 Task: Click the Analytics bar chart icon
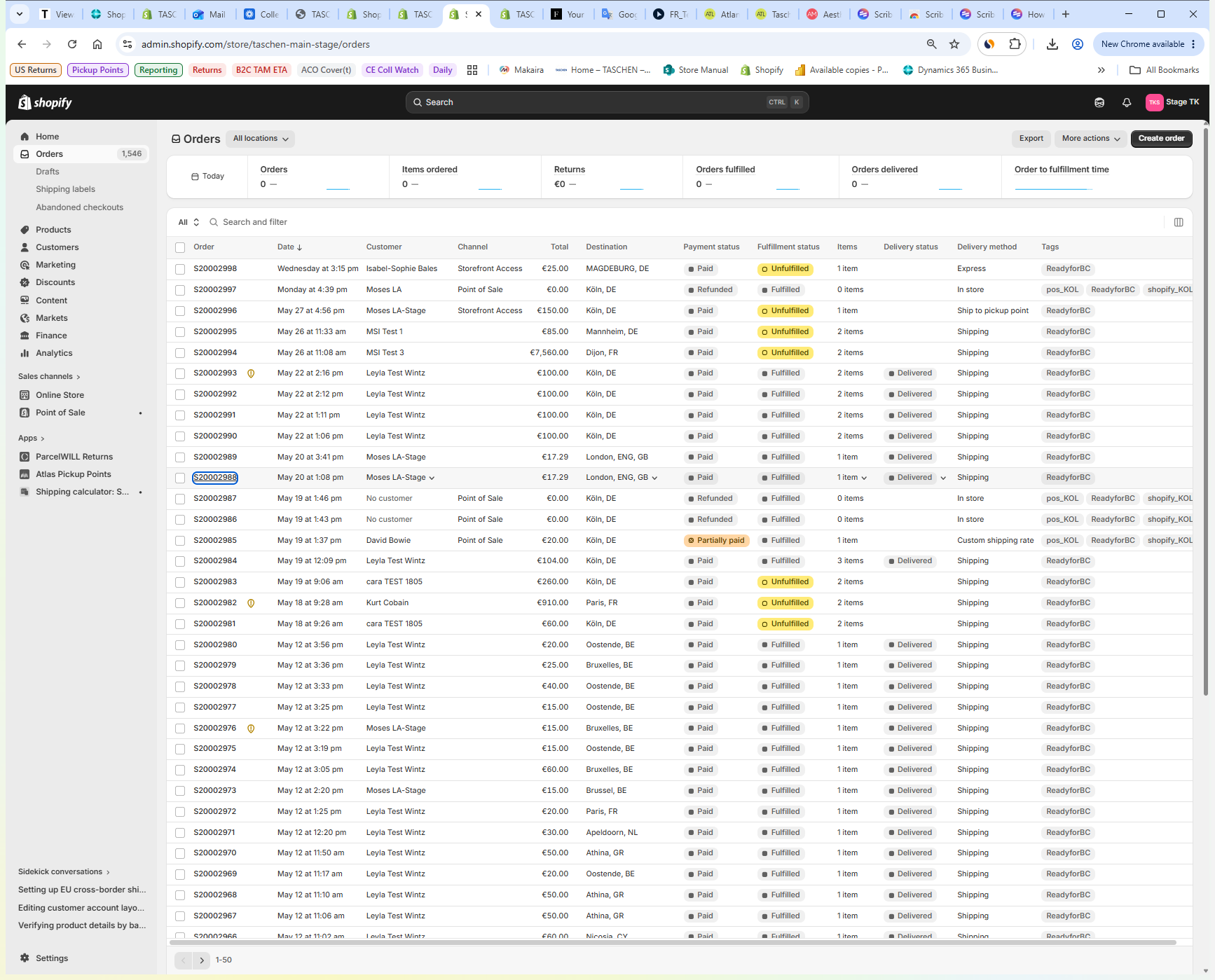[25, 353]
